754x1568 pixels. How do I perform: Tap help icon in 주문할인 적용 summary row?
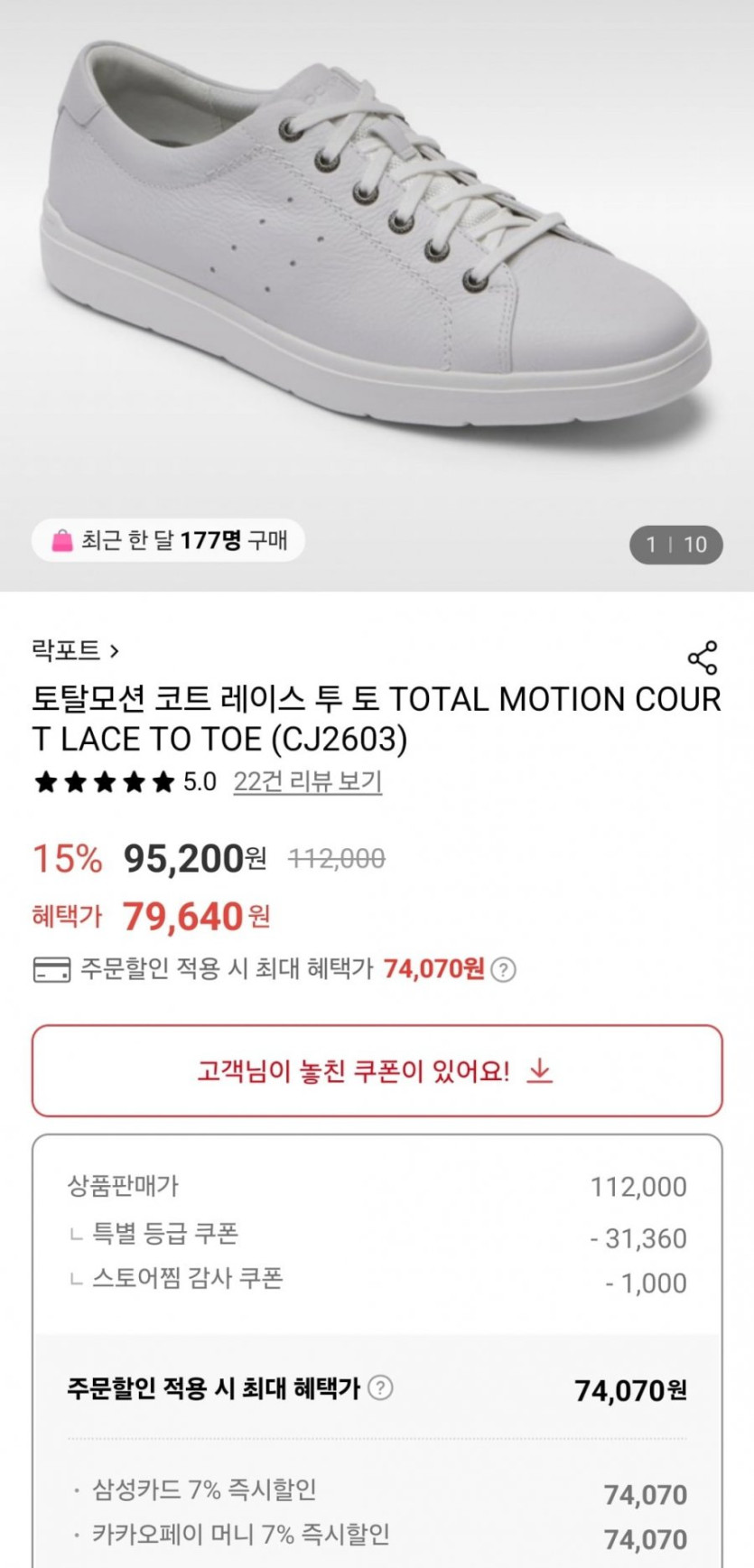point(381,1388)
